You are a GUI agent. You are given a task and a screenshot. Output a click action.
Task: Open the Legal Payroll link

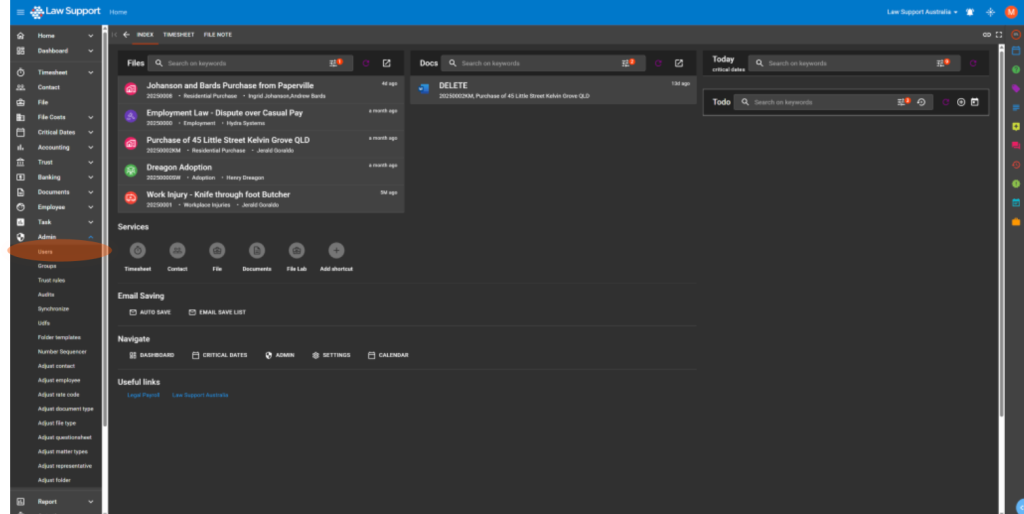pos(143,395)
